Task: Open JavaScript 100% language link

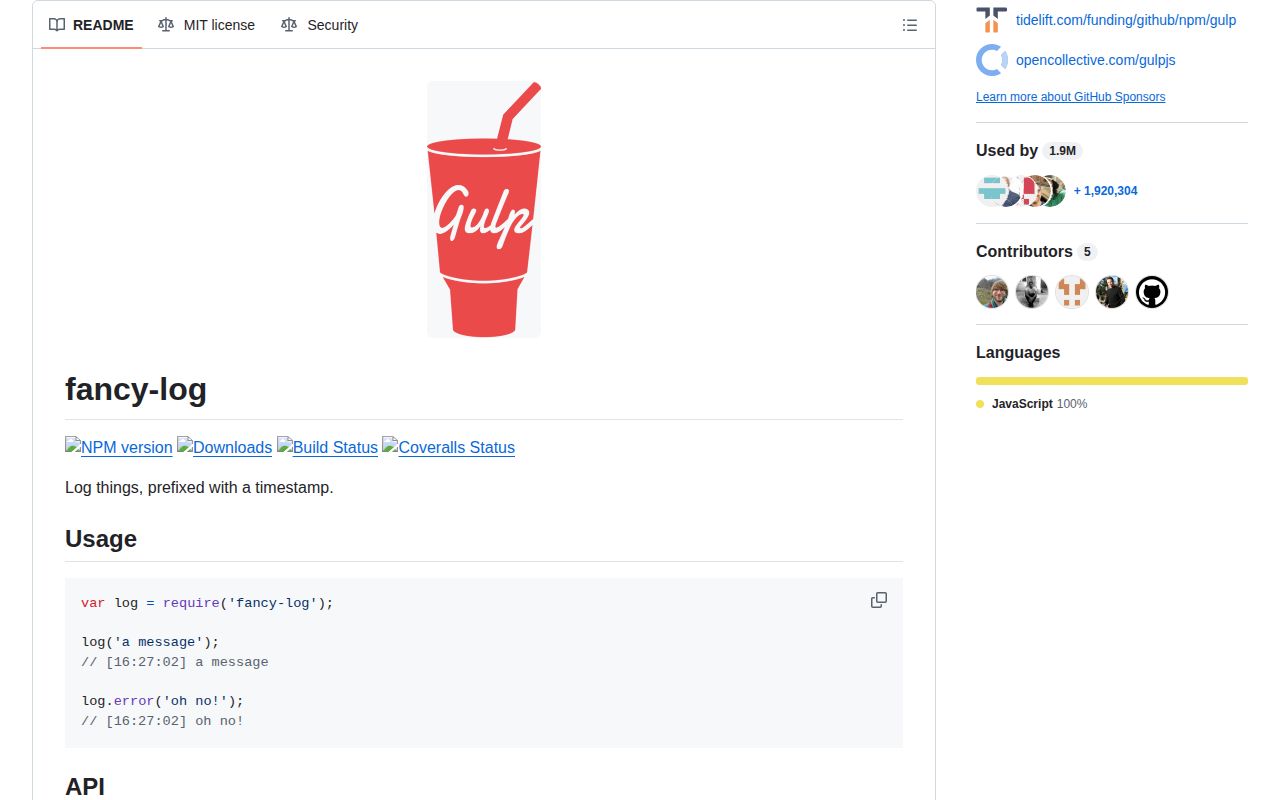Action: click(x=1032, y=404)
